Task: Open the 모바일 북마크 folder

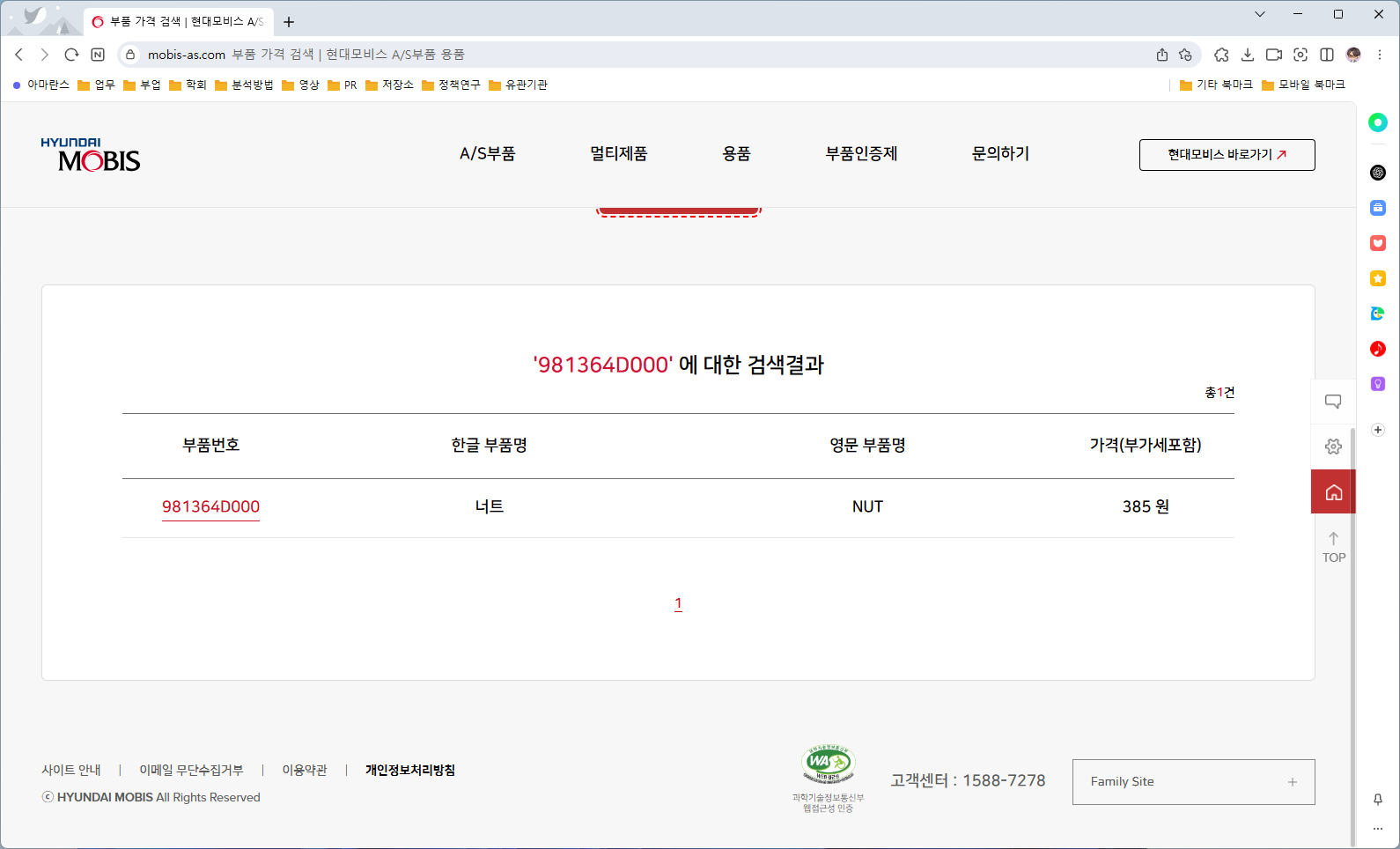Action: [1303, 85]
